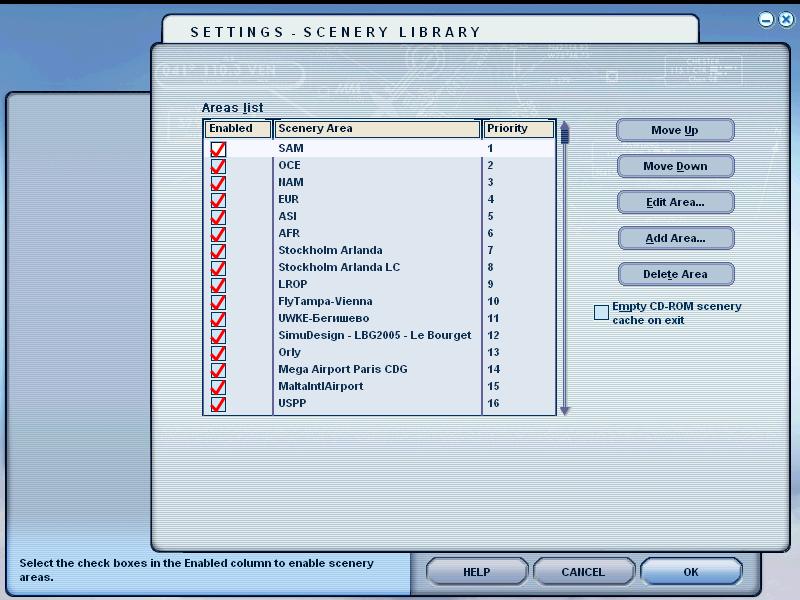This screenshot has width=800, height=600.
Task: Toggle MaltaIntlAirport enabled checkbox
Action: (218, 387)
